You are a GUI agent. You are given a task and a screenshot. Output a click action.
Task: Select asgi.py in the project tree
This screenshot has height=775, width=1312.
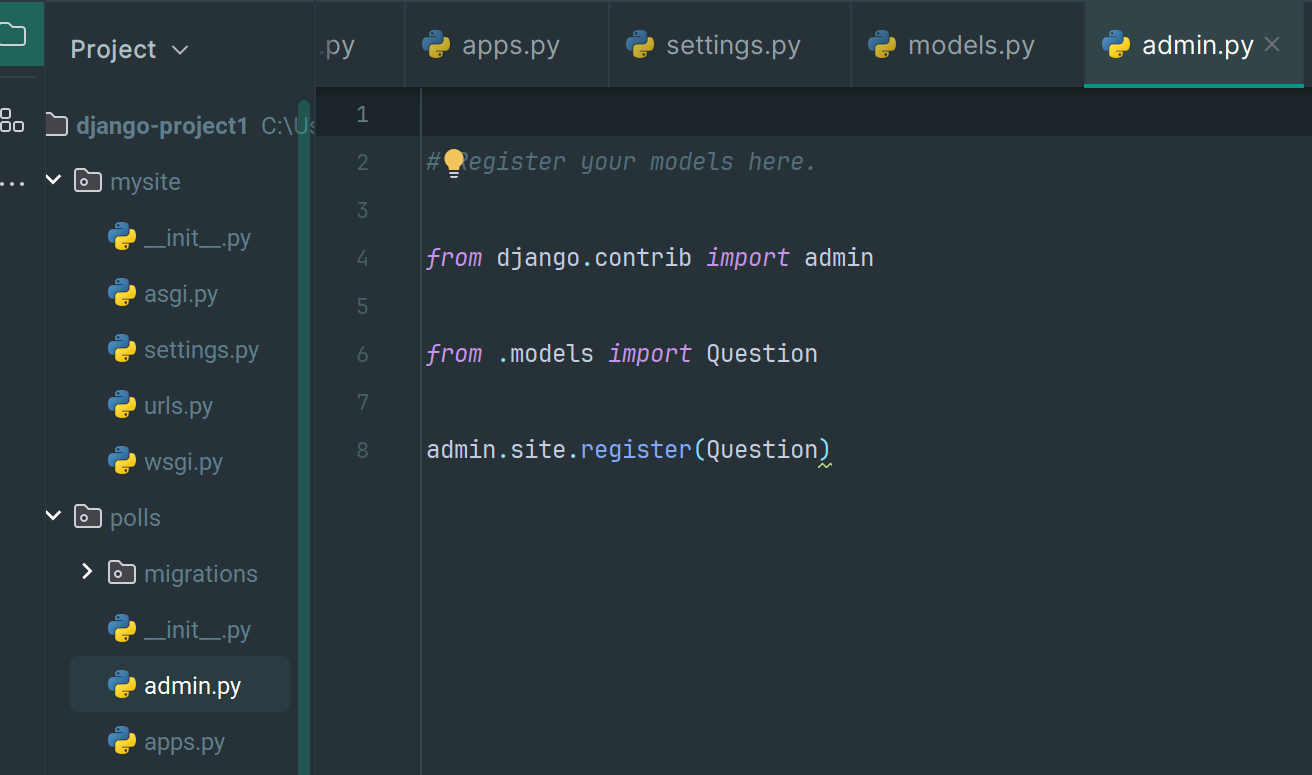coord(180,294)
